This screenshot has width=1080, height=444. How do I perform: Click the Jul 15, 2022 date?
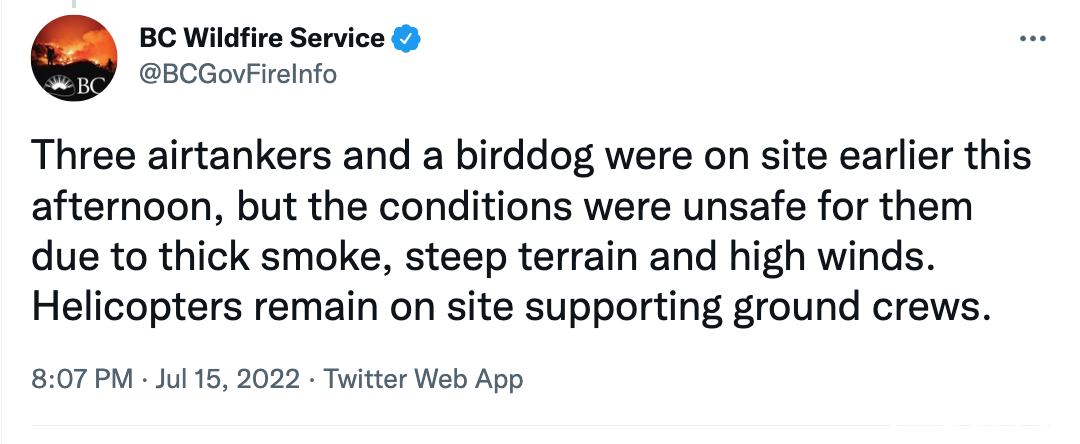point(227,379)
